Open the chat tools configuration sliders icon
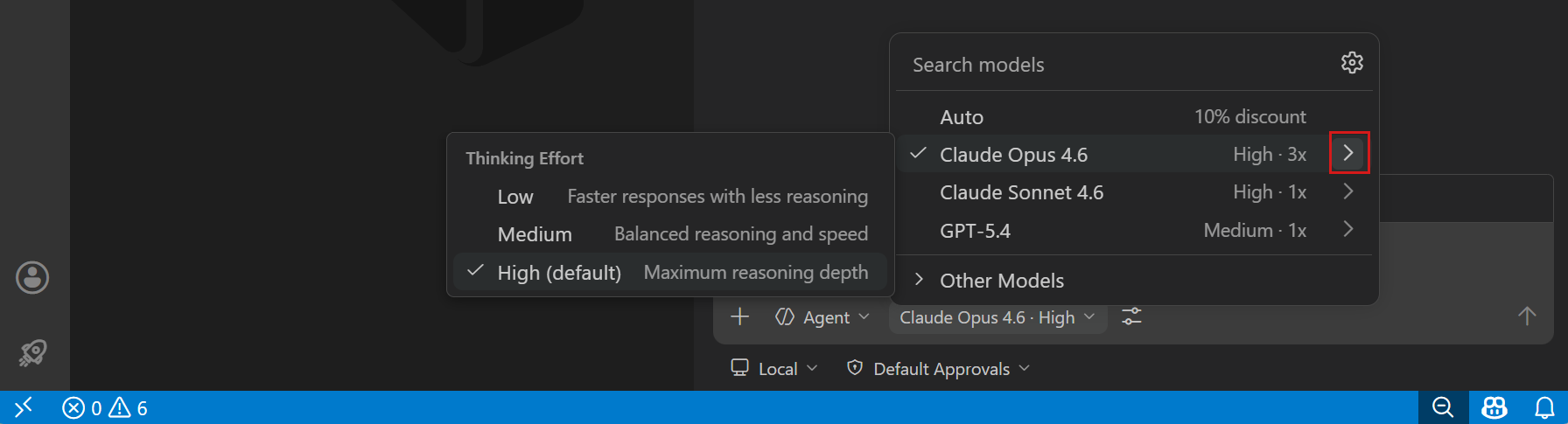Screen dimensions: 1568x424 pos(1131,316)
